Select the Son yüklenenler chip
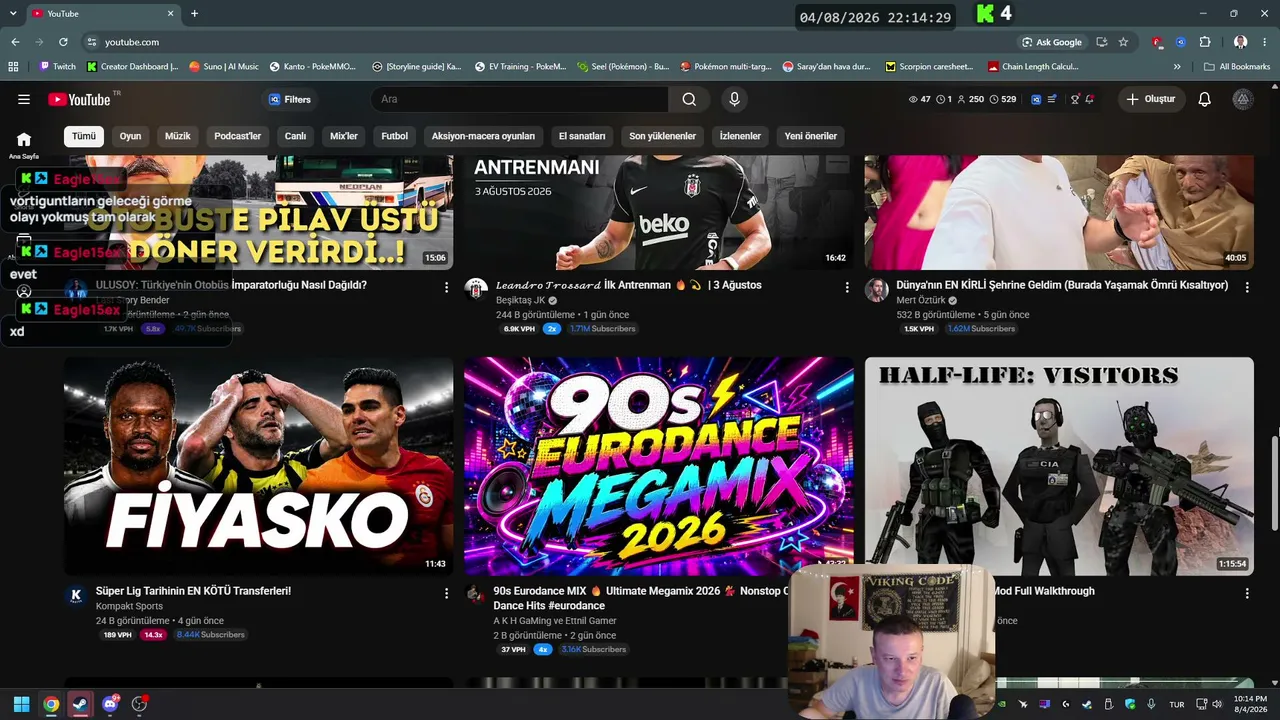 [662, 136]
